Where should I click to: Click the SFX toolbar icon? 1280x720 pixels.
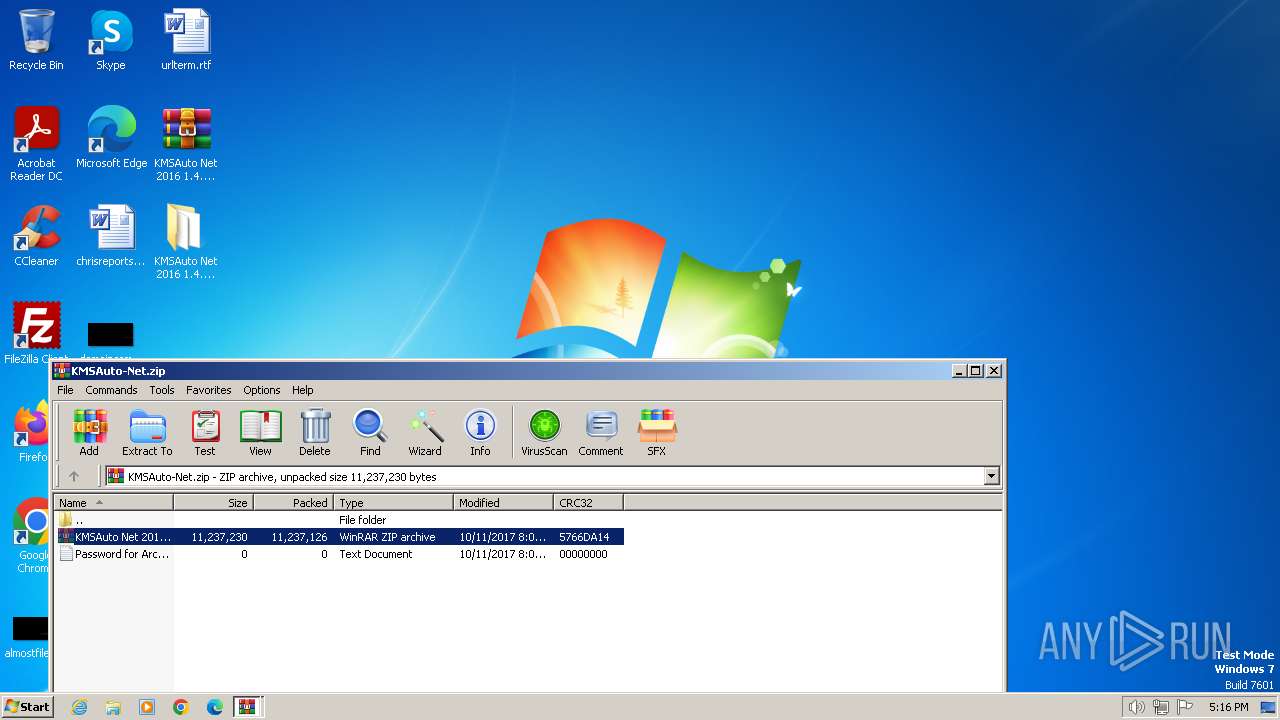656,432
